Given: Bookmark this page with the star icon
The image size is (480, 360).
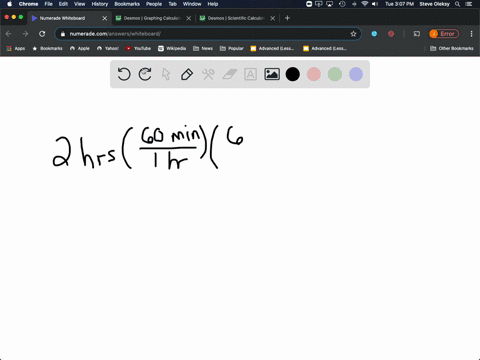Looking at the screenshot, I should click(353, 34).
